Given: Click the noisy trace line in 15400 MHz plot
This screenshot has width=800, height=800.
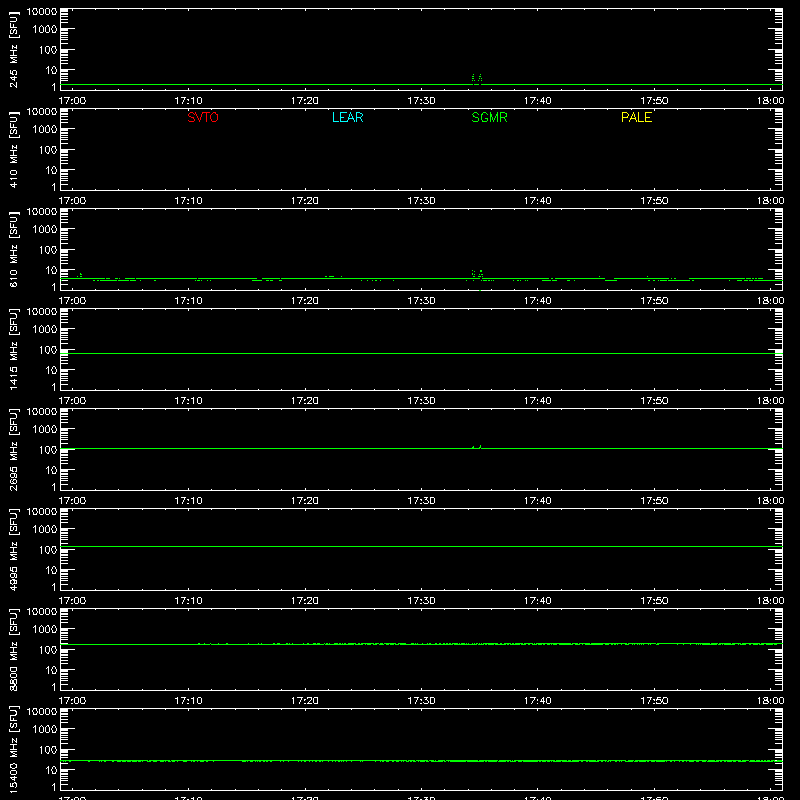Looking at the screenshot, I should pyautogui.click(x=421, y=761).
